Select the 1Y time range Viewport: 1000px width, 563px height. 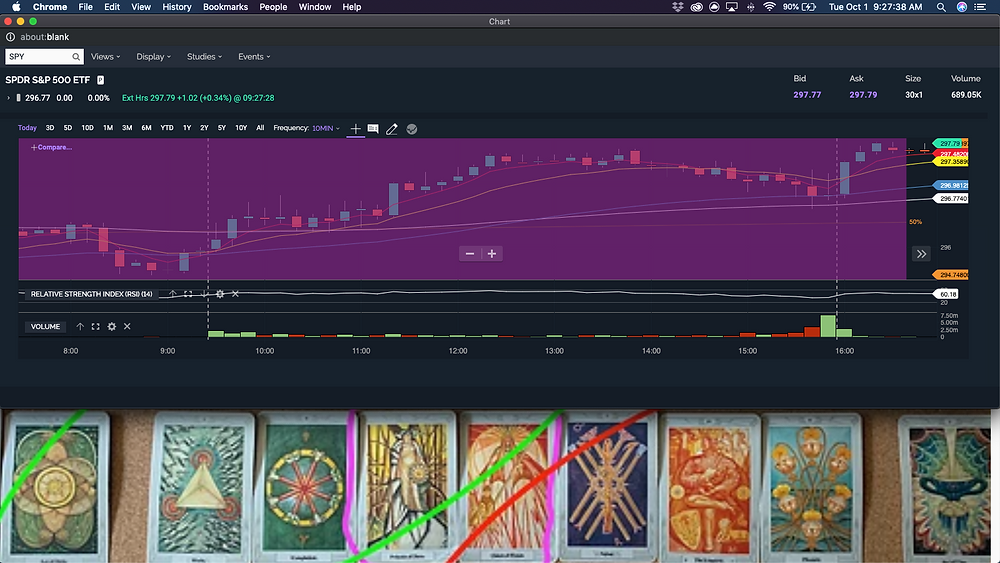tap(187, 128)
